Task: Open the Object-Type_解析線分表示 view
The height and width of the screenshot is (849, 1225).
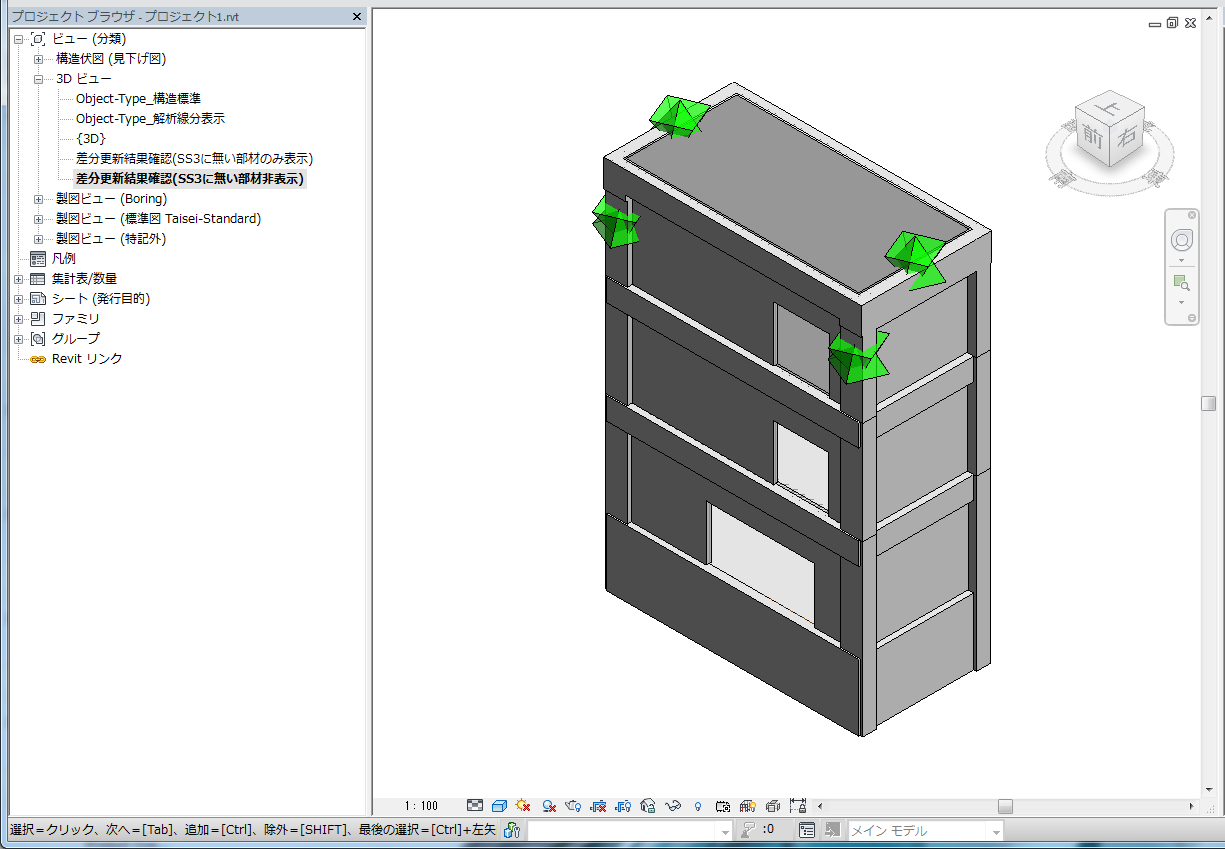Action: click(x=150, y=119)
